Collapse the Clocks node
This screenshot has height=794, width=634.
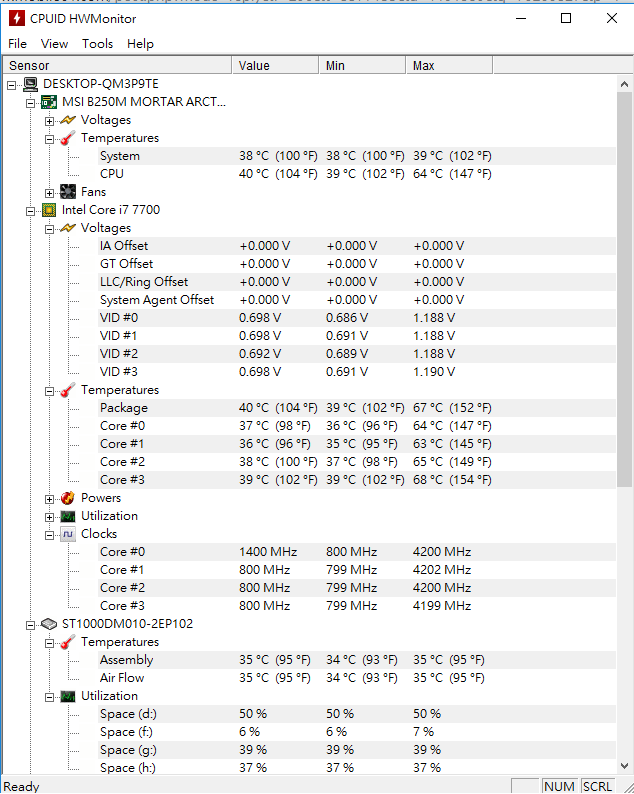49,535
